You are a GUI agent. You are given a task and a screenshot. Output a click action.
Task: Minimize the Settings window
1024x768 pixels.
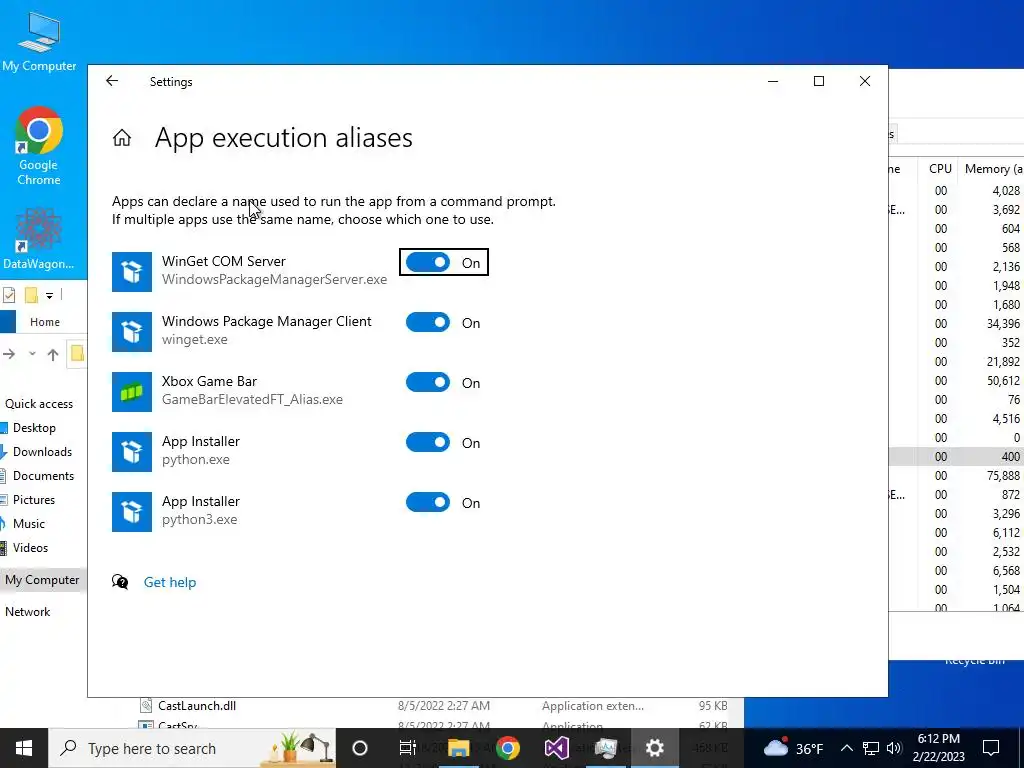pos(773,81)
